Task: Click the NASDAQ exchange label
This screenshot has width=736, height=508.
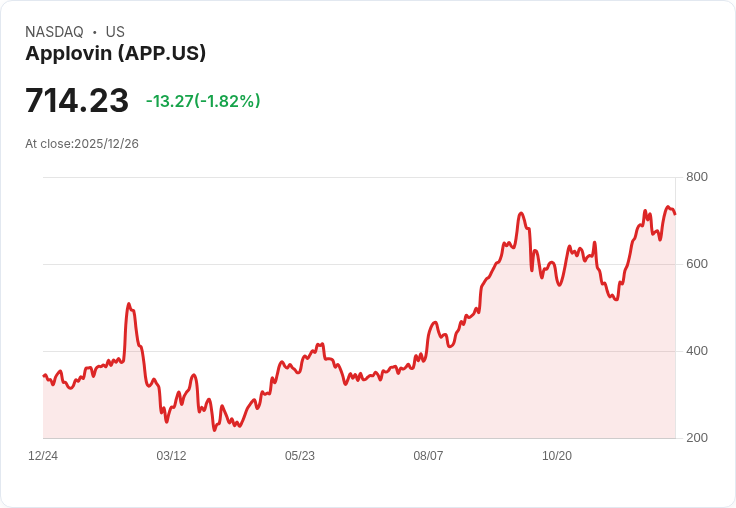Action: point(54,32)
